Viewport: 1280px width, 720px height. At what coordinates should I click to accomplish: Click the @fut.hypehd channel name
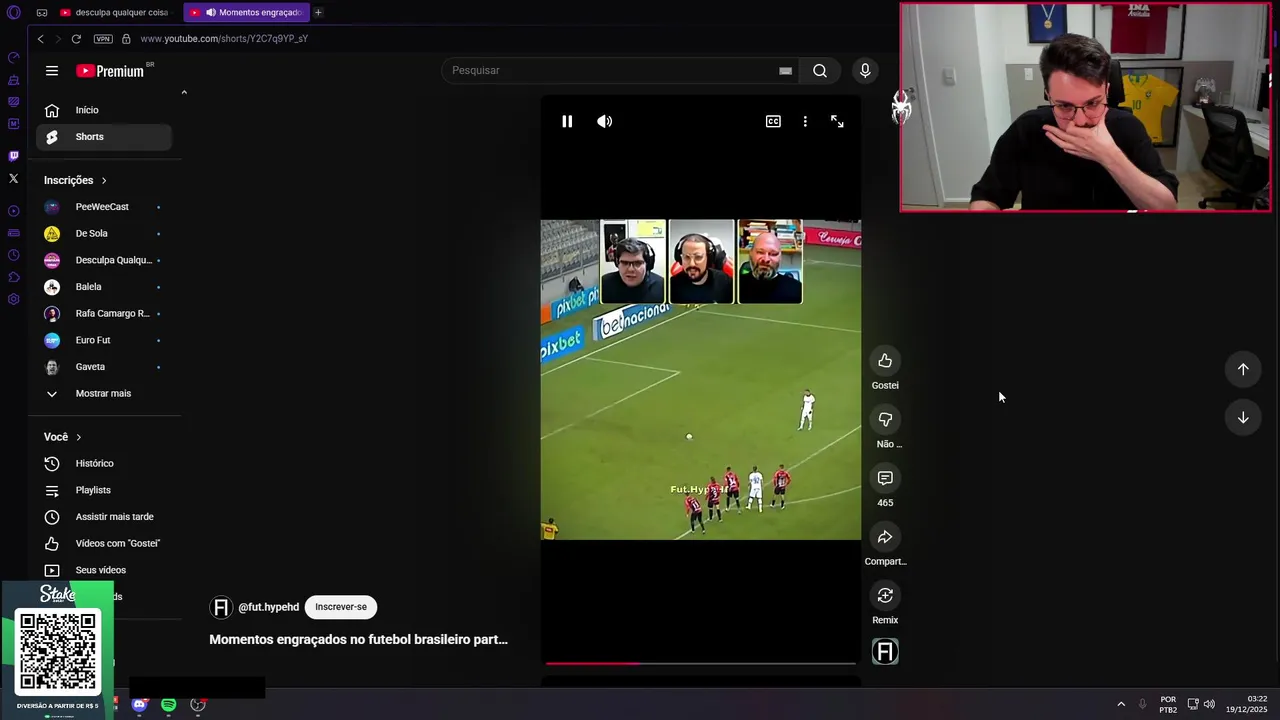point(268,607)
